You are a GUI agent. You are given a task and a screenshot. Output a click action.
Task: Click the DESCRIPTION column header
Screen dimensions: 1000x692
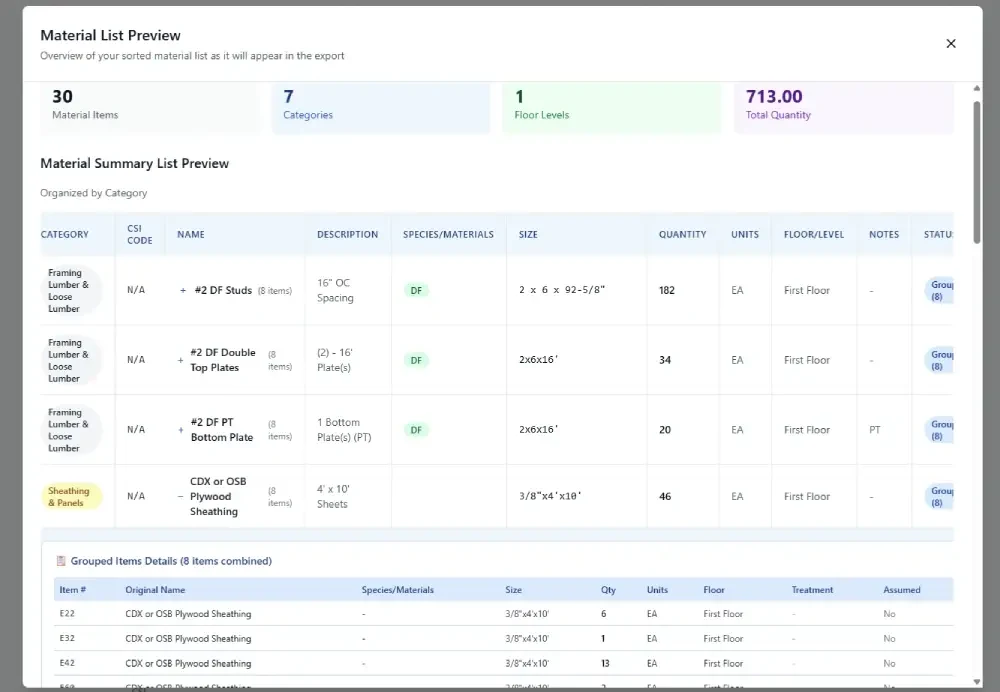click(x=348, y=235)
